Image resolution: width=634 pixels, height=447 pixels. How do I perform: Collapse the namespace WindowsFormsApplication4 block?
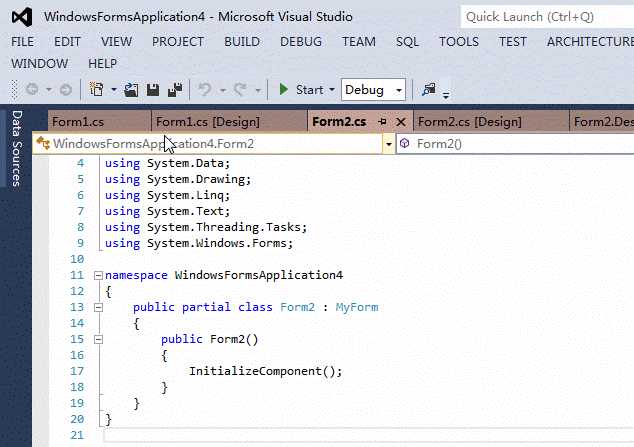pos(98,276)
